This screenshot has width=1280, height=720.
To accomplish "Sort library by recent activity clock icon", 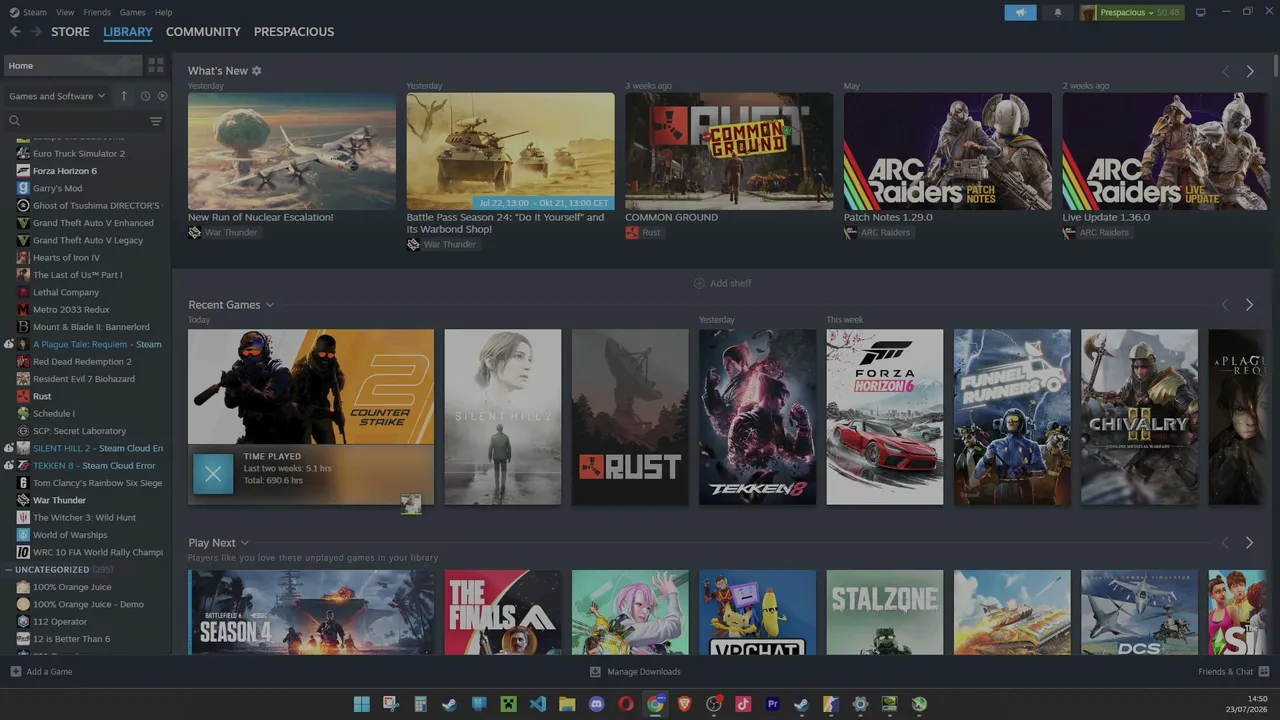I will (145, 96).
